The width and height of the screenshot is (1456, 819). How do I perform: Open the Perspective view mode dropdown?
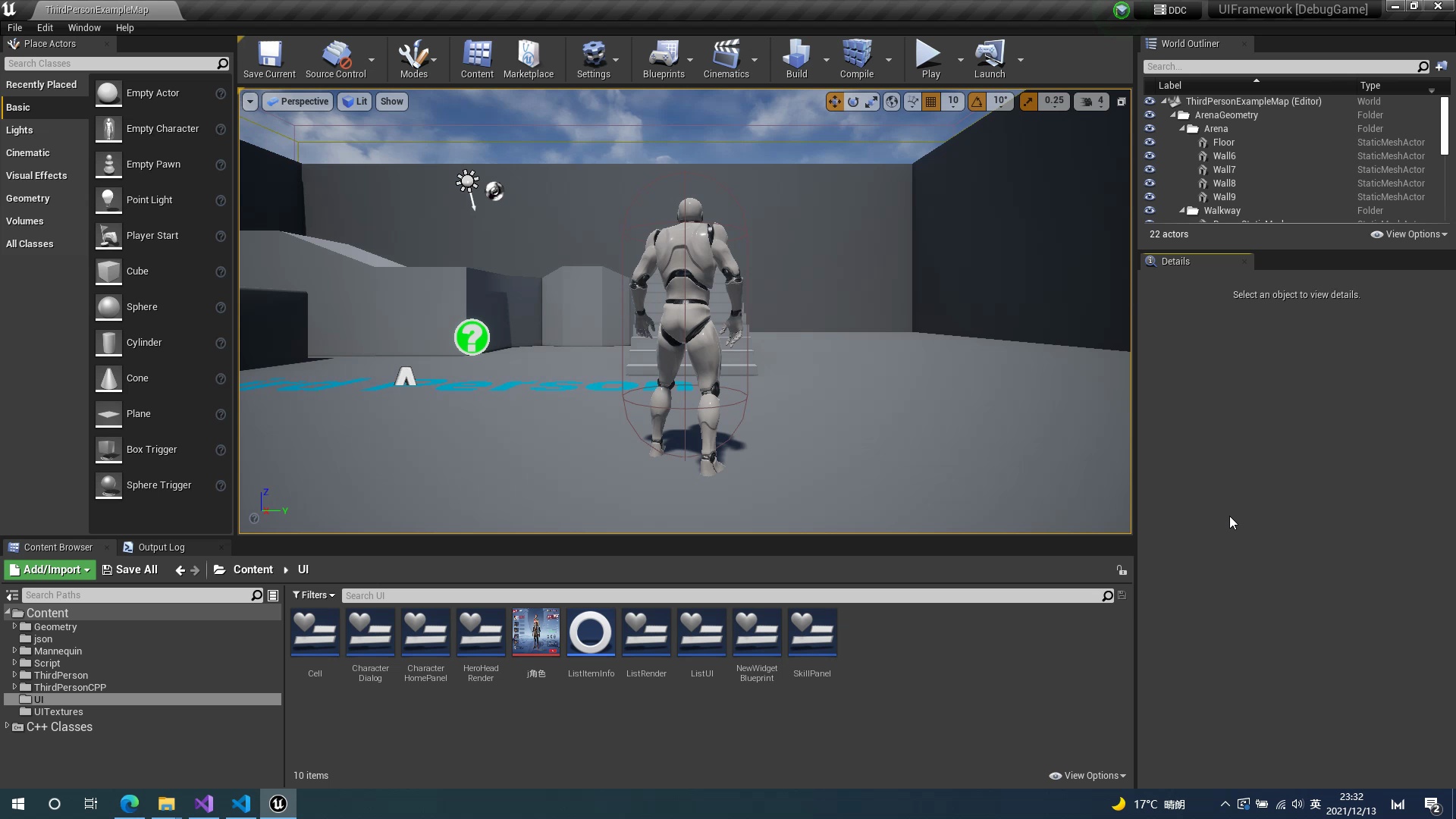298,102
